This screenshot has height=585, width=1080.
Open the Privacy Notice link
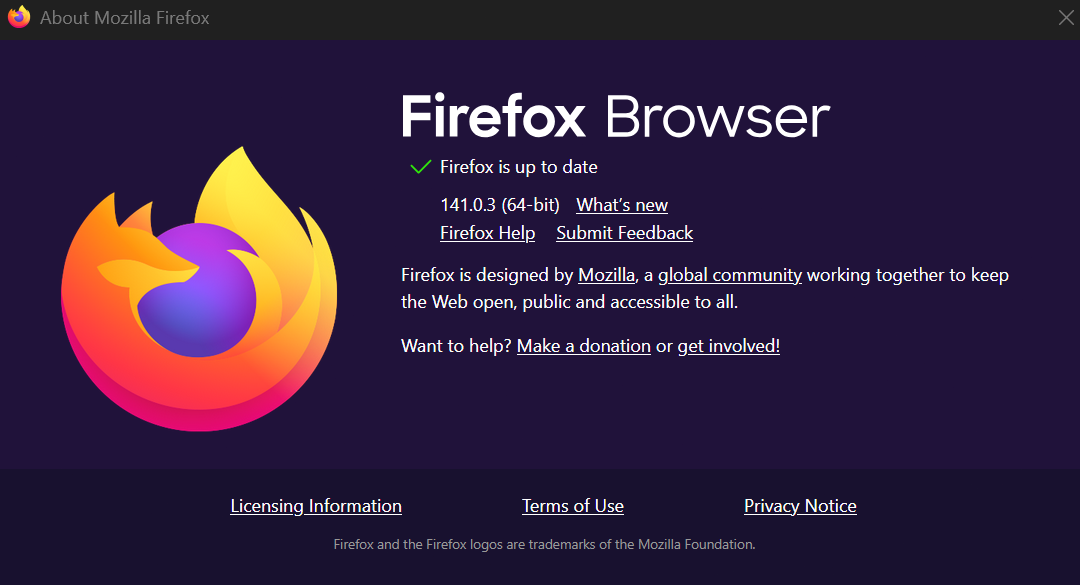[800, 506]
